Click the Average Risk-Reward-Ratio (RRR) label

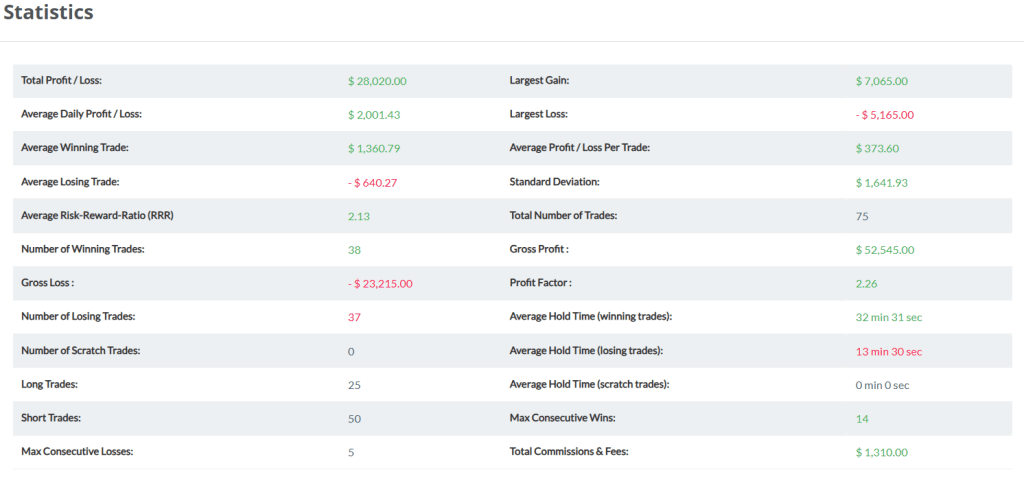coord(97,216)
